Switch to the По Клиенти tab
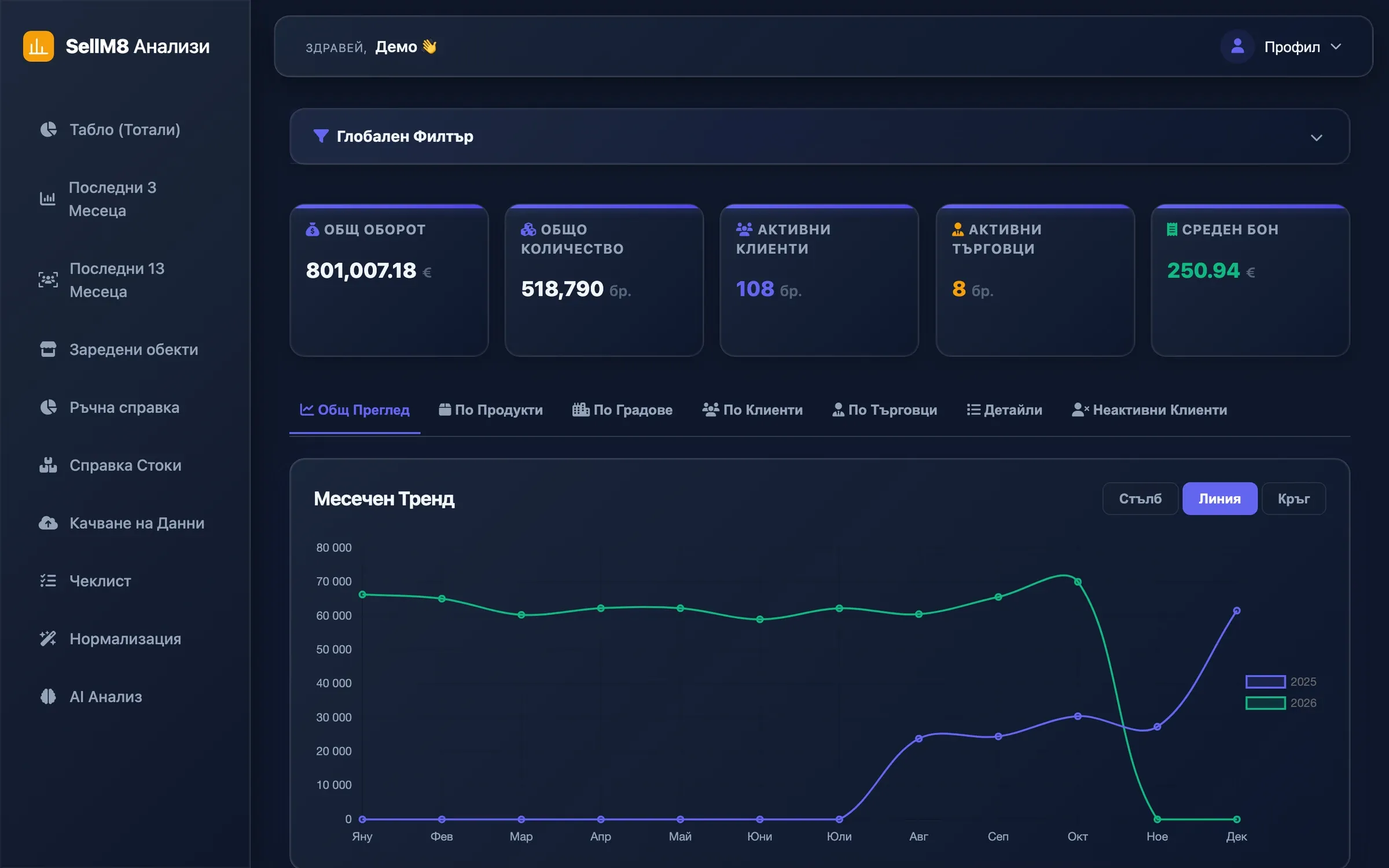This screenshot has height=868, width=1389. point(752,410)
